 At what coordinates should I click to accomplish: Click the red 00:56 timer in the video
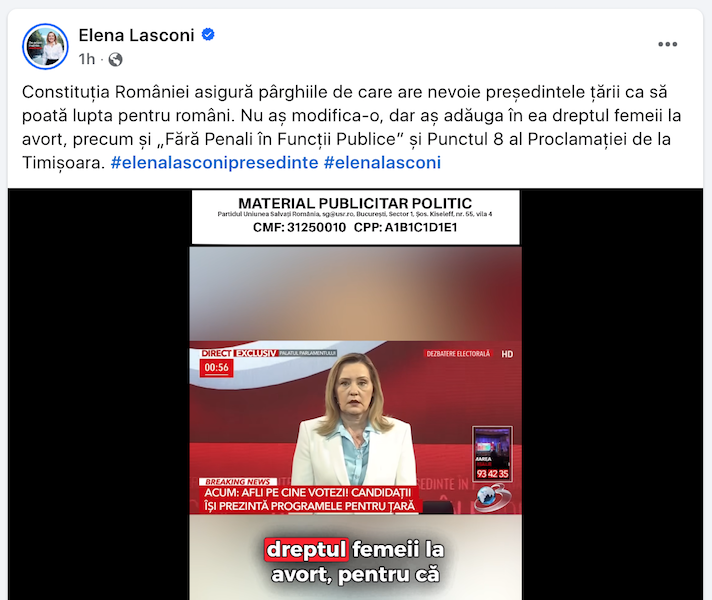tap(217, 367)
